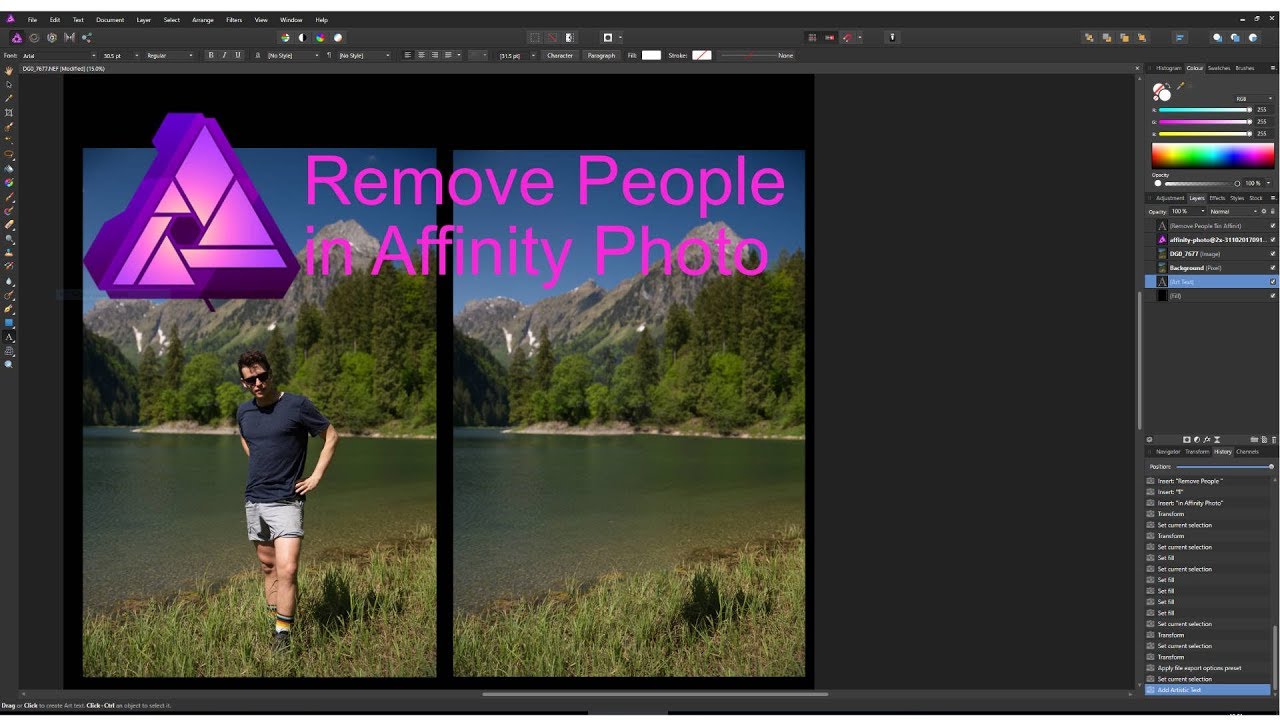Switch to the Export persona icon

coord(87,37)
